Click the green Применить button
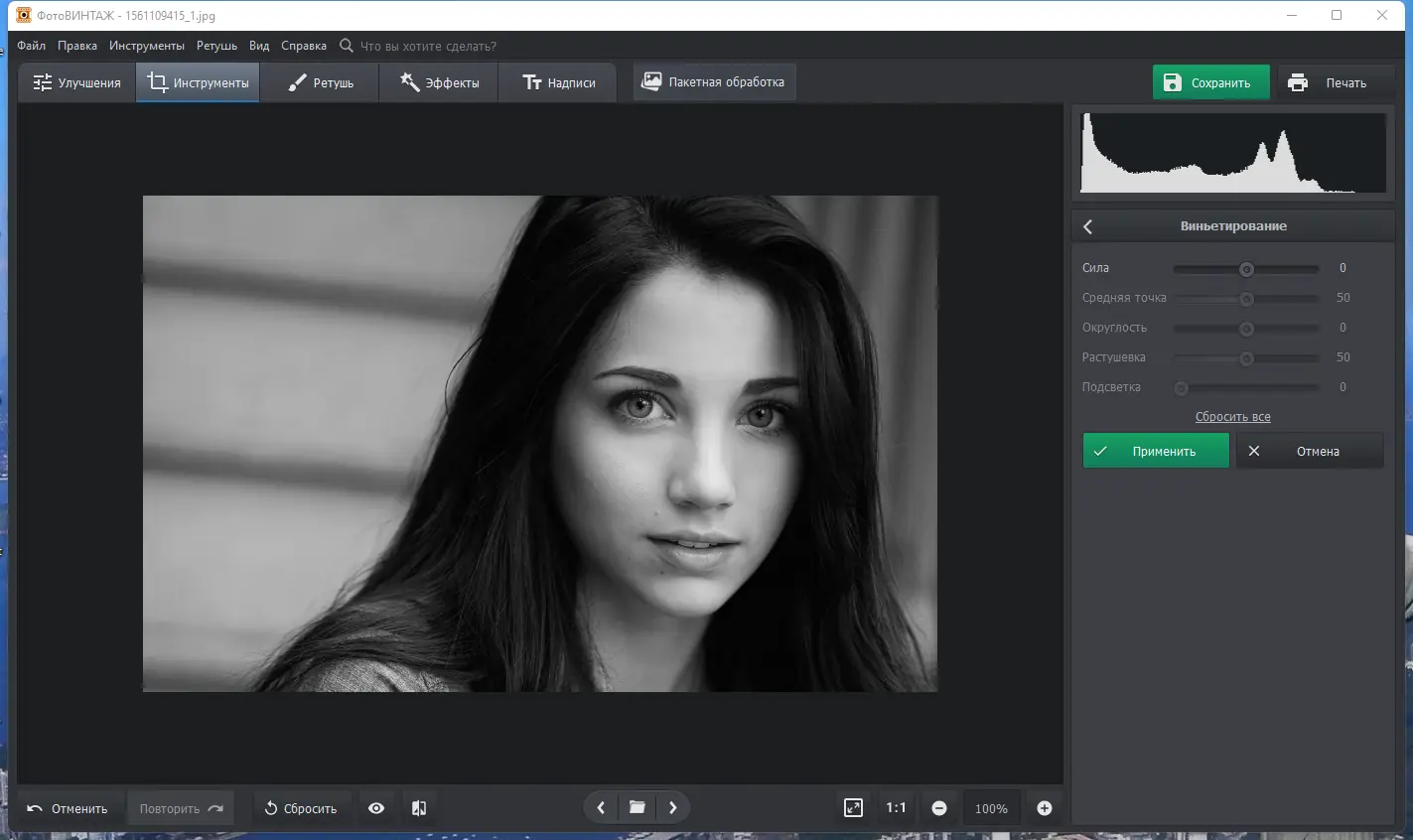 (1155, 451)
